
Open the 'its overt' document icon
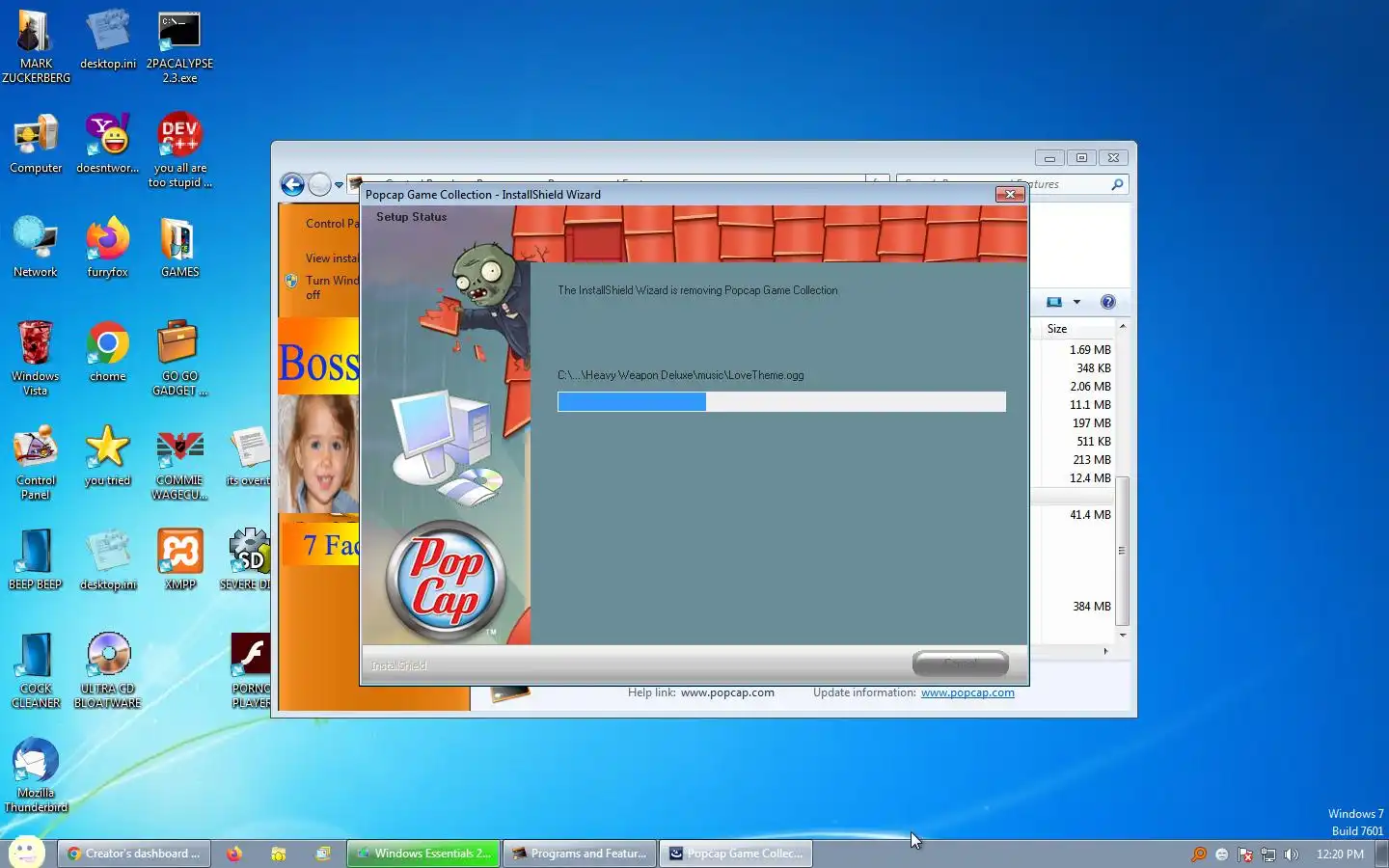point(249,456)
